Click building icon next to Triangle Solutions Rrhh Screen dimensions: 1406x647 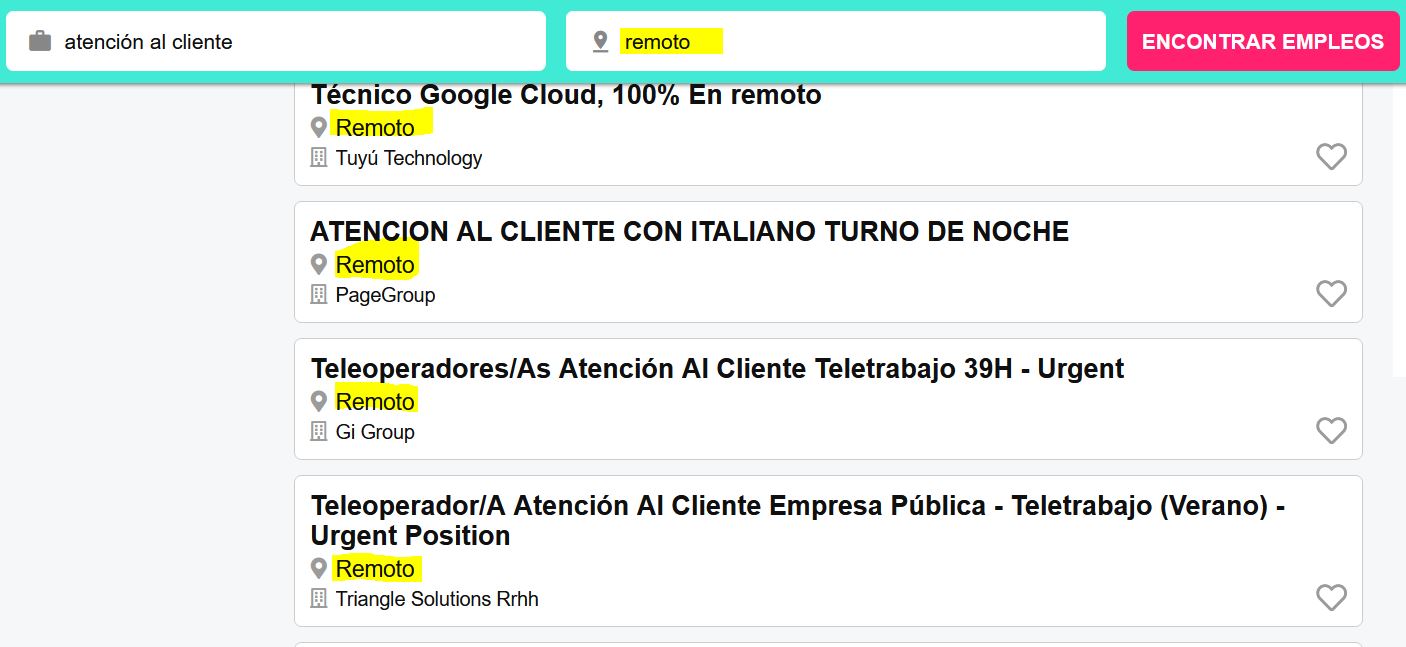tap(319, 598)
